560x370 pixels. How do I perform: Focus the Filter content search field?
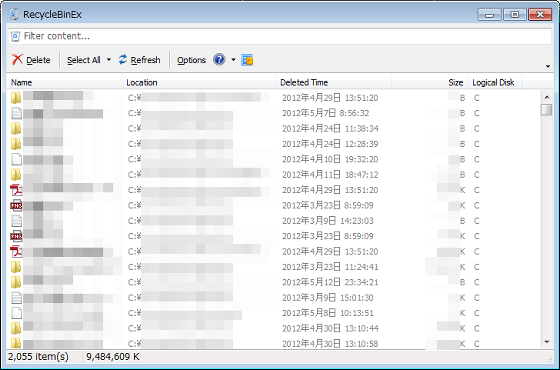click(x=280, y=36)
